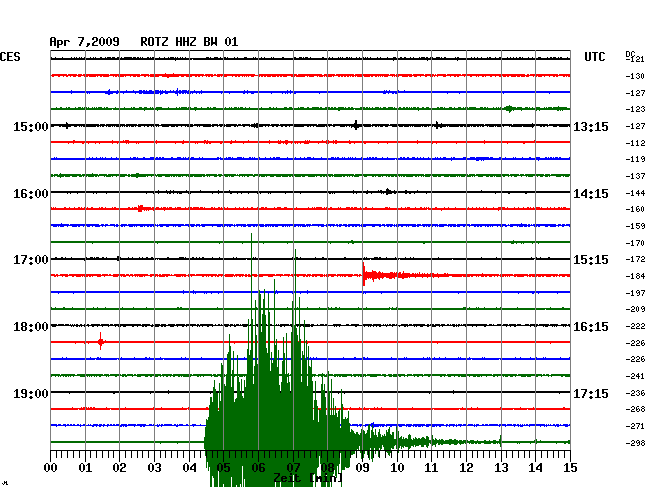Click the "18:00" local time label
Image resolution: width=650 pixels, height=494 pixels.
tap(31, 327)
